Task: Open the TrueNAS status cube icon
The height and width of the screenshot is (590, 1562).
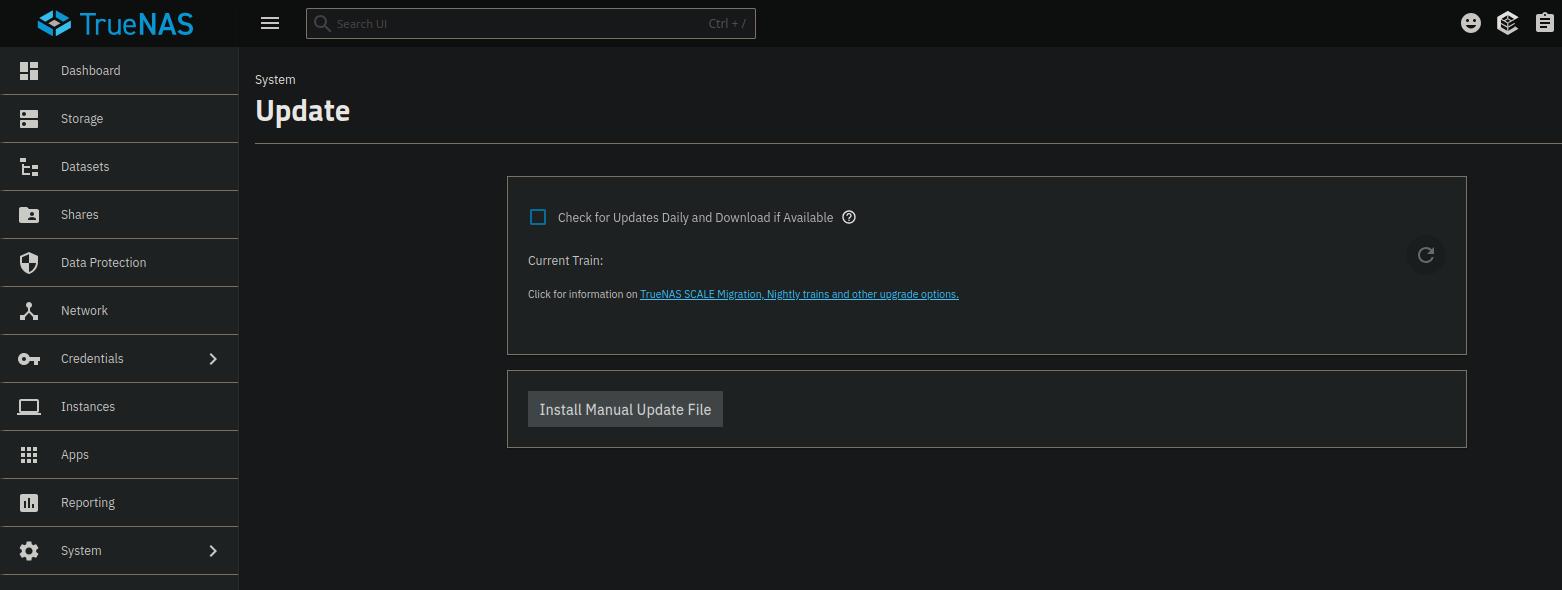Action: click(x=1507, y=23)
